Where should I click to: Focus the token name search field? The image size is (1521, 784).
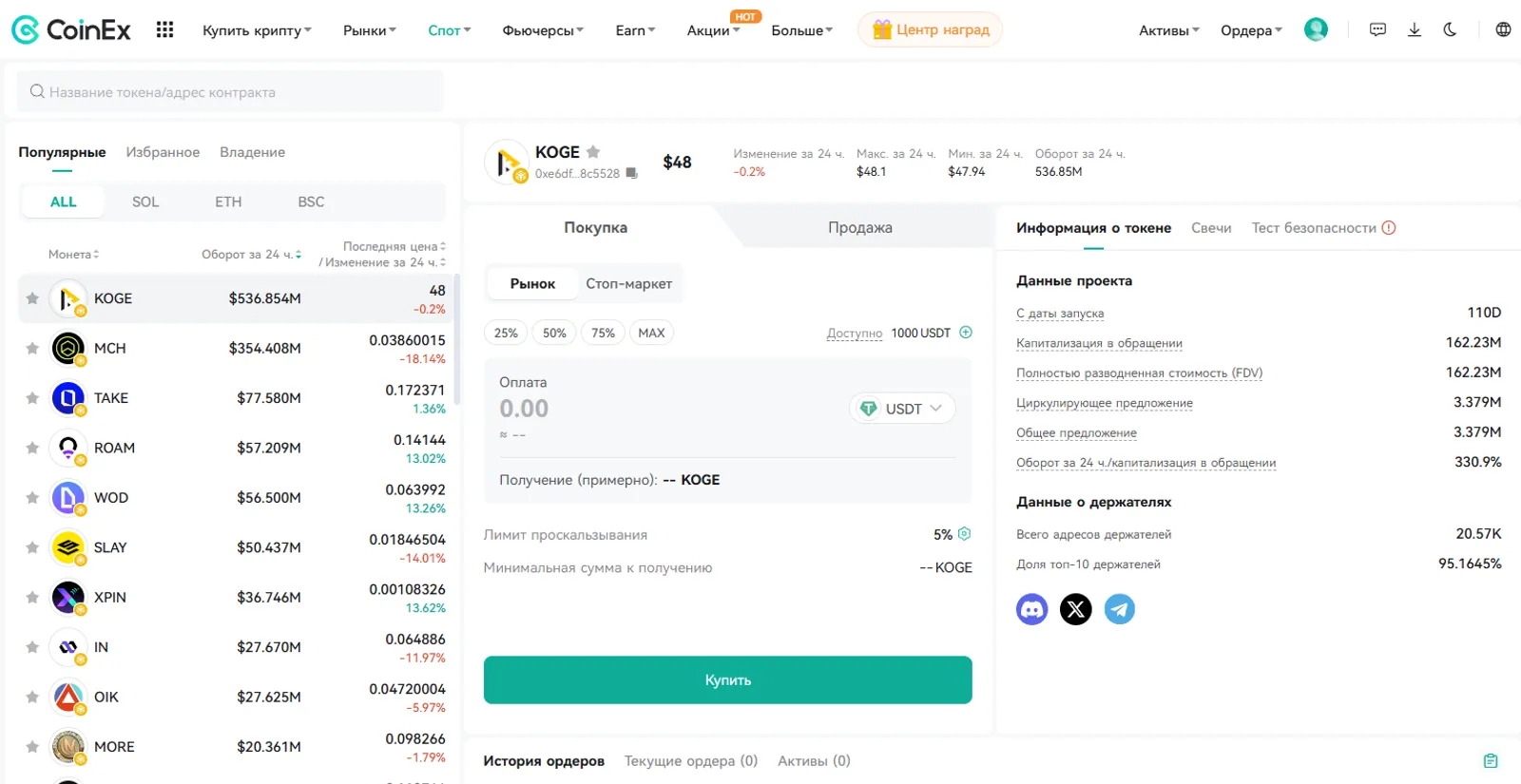(230, 92)
